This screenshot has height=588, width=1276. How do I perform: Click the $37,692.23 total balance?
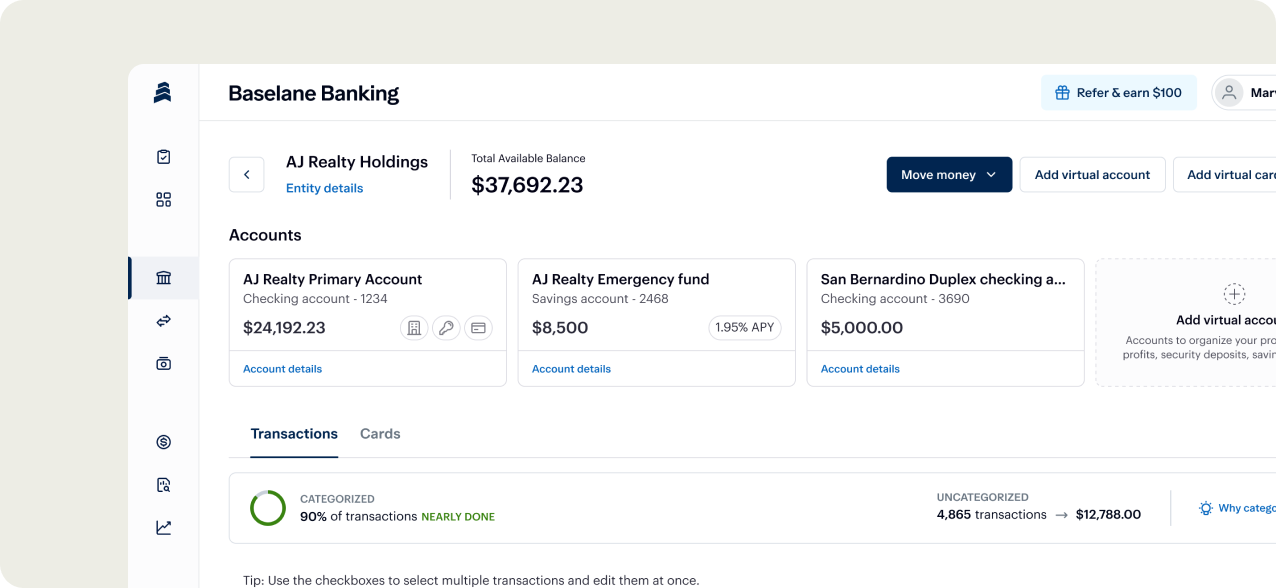coord(527,185)
